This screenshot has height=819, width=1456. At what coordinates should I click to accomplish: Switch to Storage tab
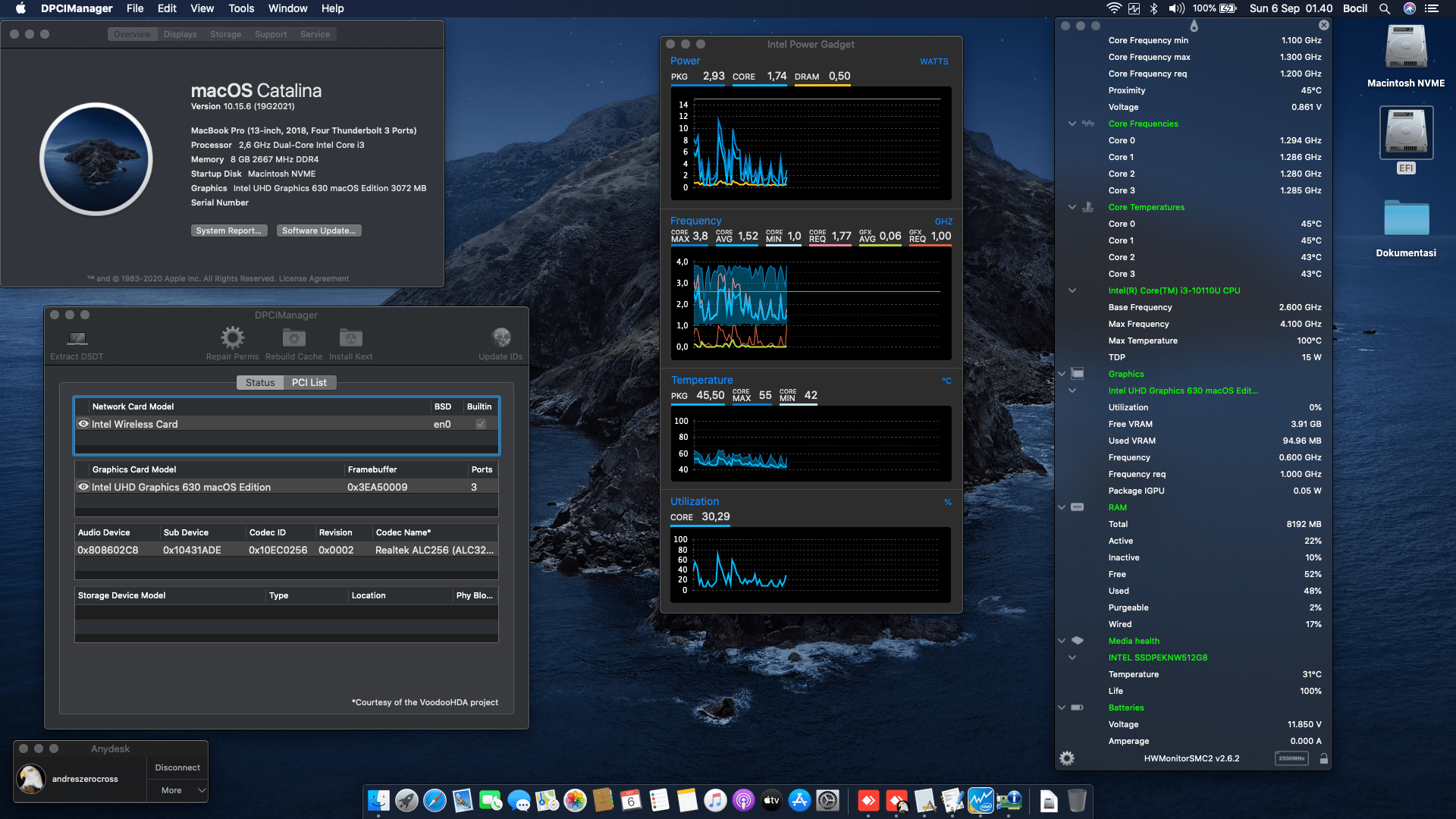(225, 34)
